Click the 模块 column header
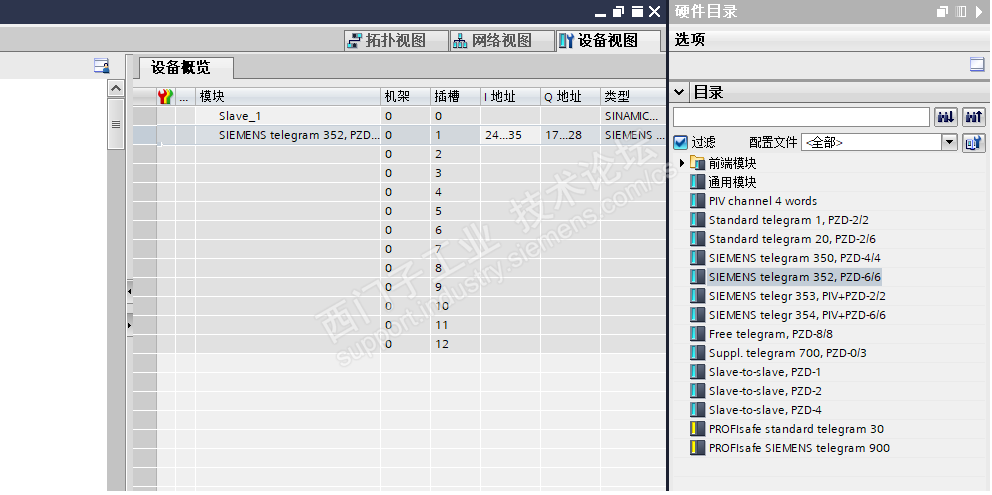Screen dimensions: 992x495 [287, 96]
